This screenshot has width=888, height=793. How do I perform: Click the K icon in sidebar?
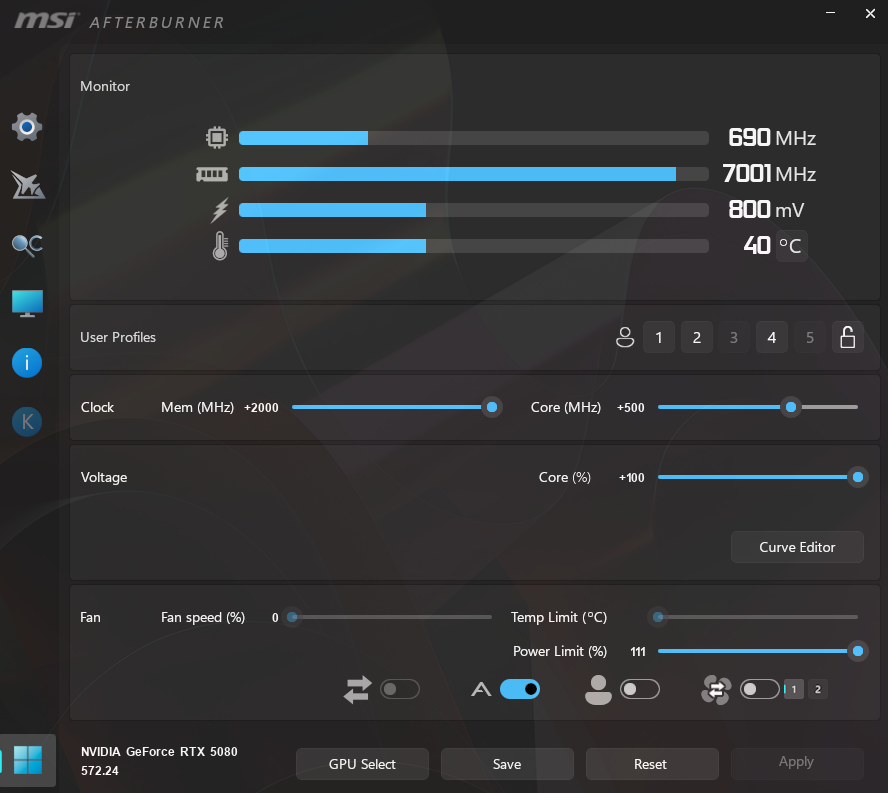click(x=27, y=421)
